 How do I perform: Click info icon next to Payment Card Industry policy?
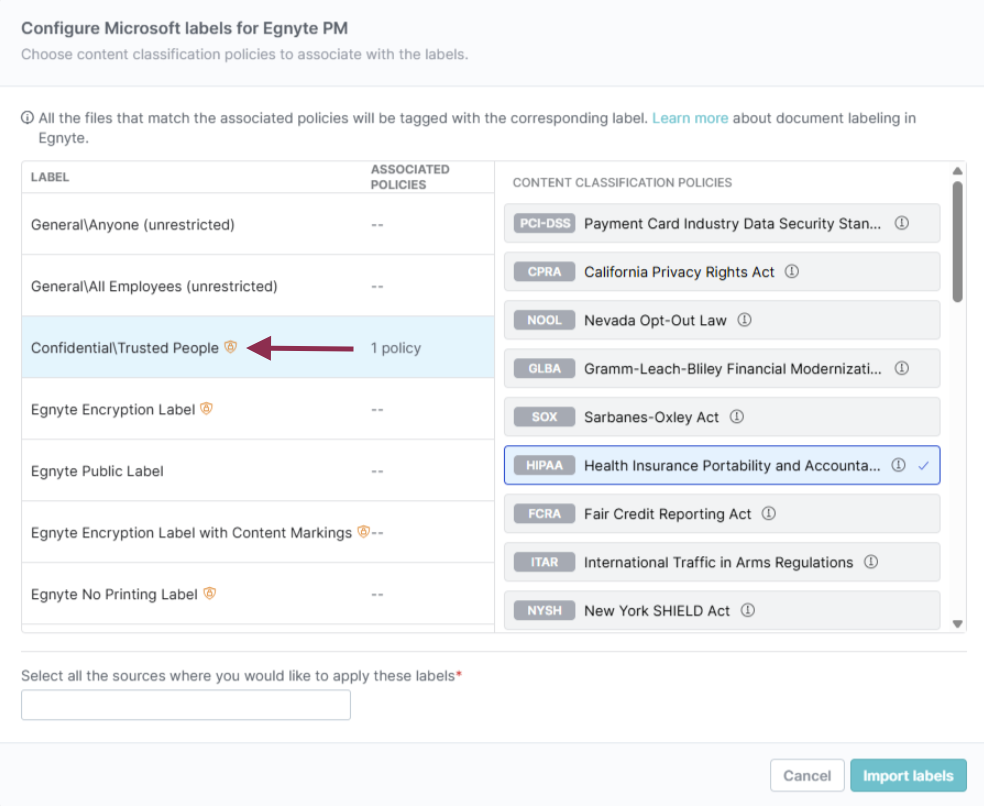click(x=901, y=224)
